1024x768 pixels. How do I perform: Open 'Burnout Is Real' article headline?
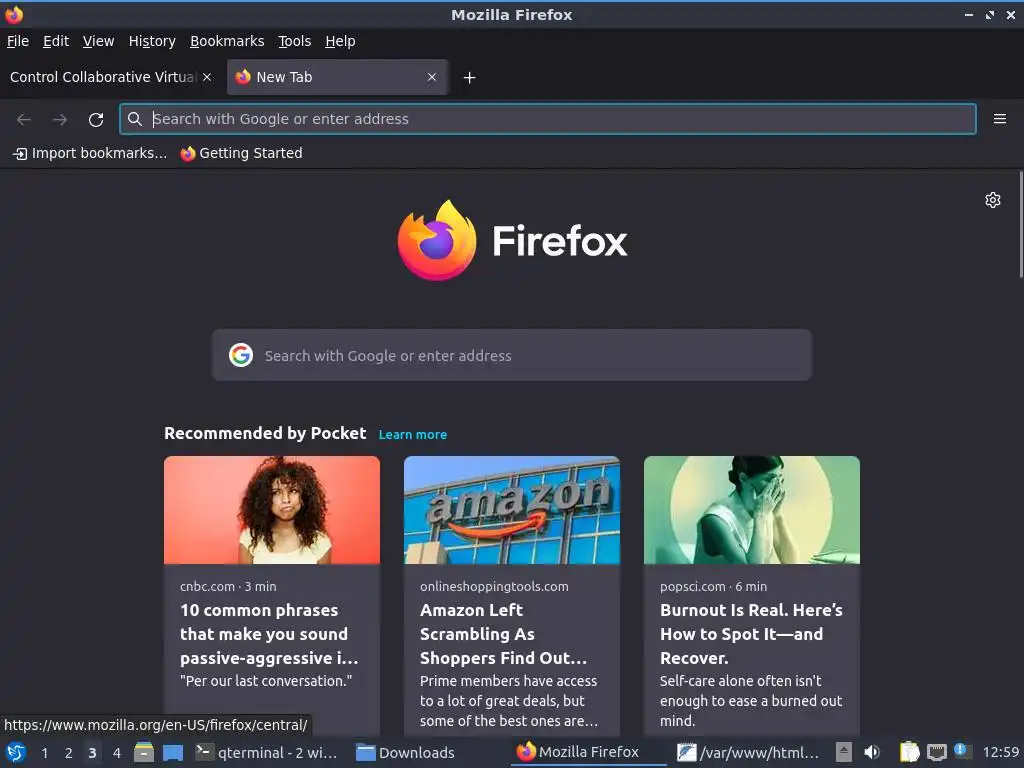coord(751,634)
